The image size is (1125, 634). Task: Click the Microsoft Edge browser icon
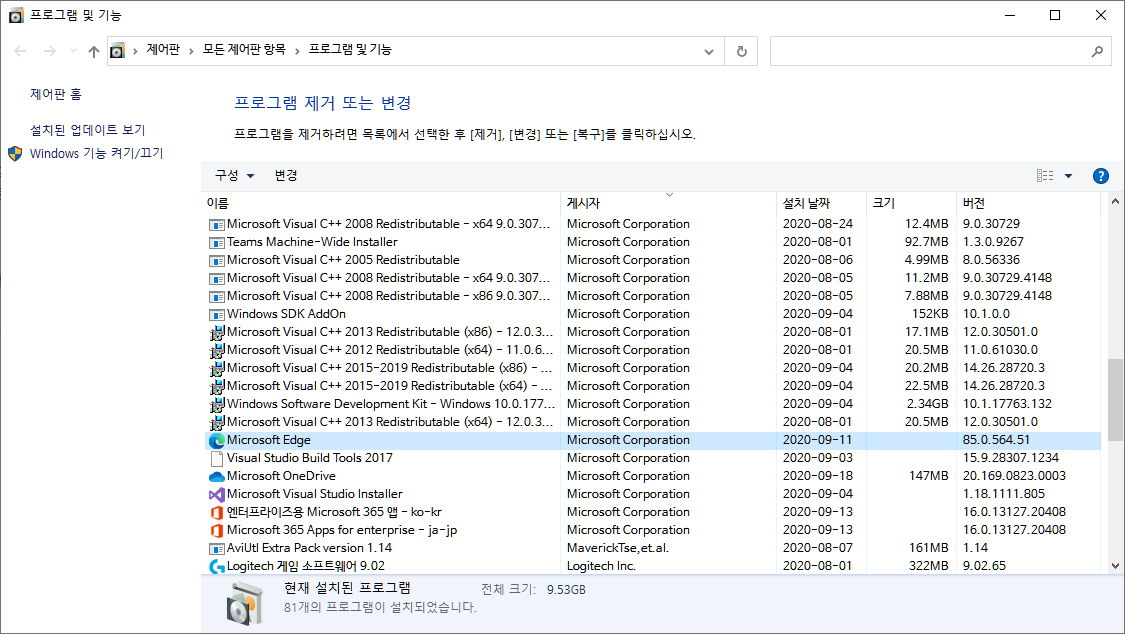point(217,440)
